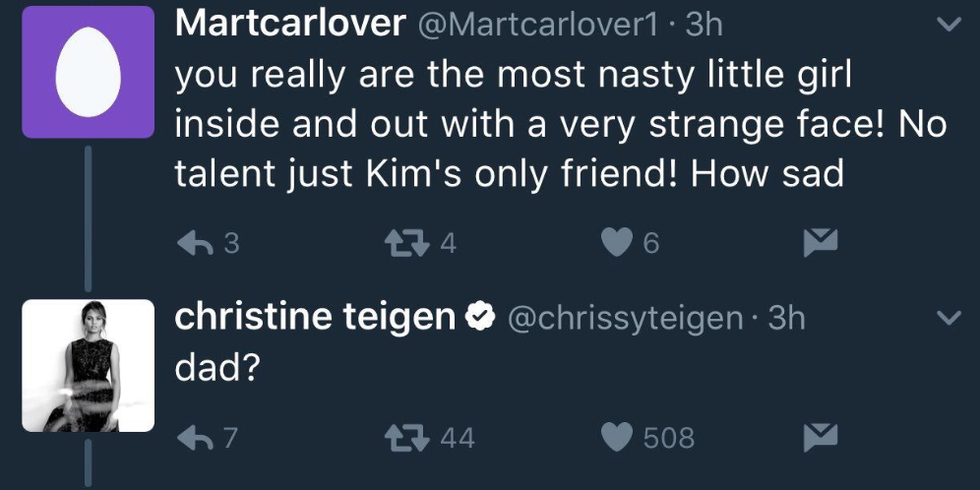The width and height of the screenshot is (980, 490).
Task: Click the envelope icon on Martcarlover's tweet
Action: (x=821, y=242)
